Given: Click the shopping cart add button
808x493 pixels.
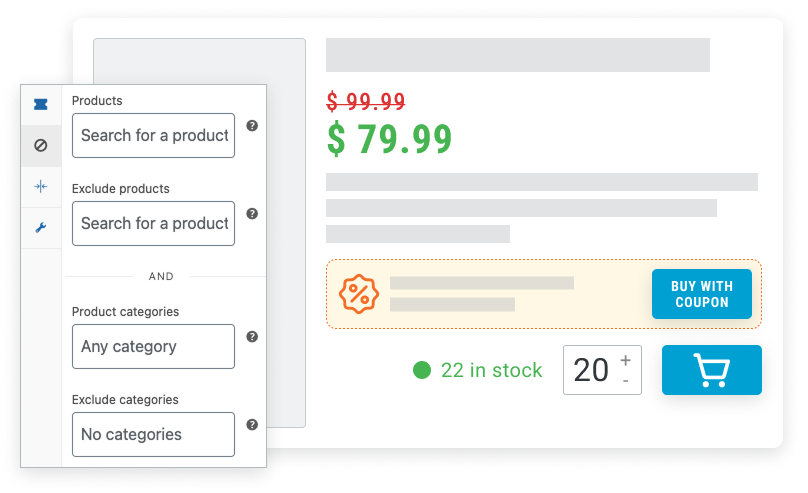Looking at the screenshot, I should pos(711,370).
